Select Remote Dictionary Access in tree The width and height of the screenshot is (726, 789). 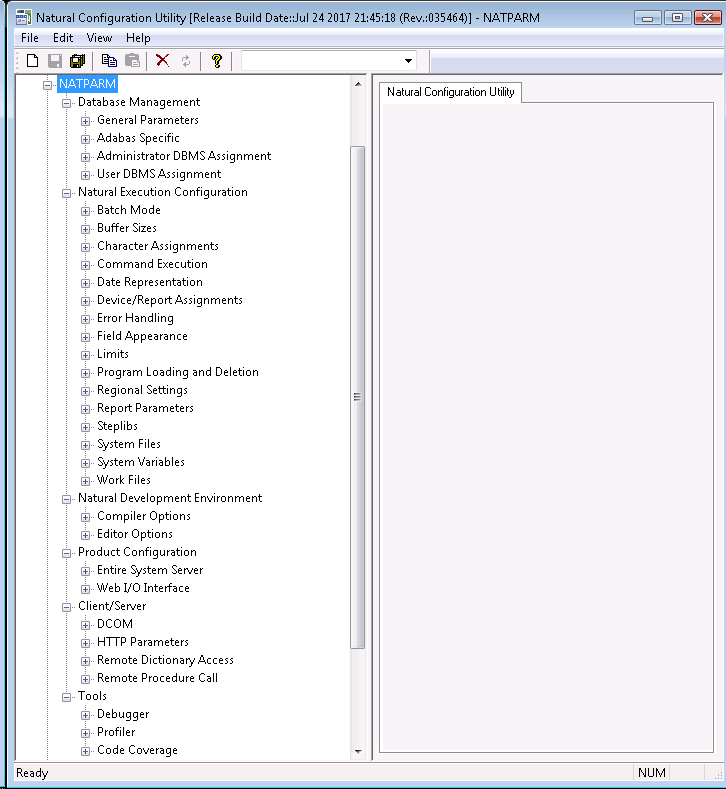165,660
